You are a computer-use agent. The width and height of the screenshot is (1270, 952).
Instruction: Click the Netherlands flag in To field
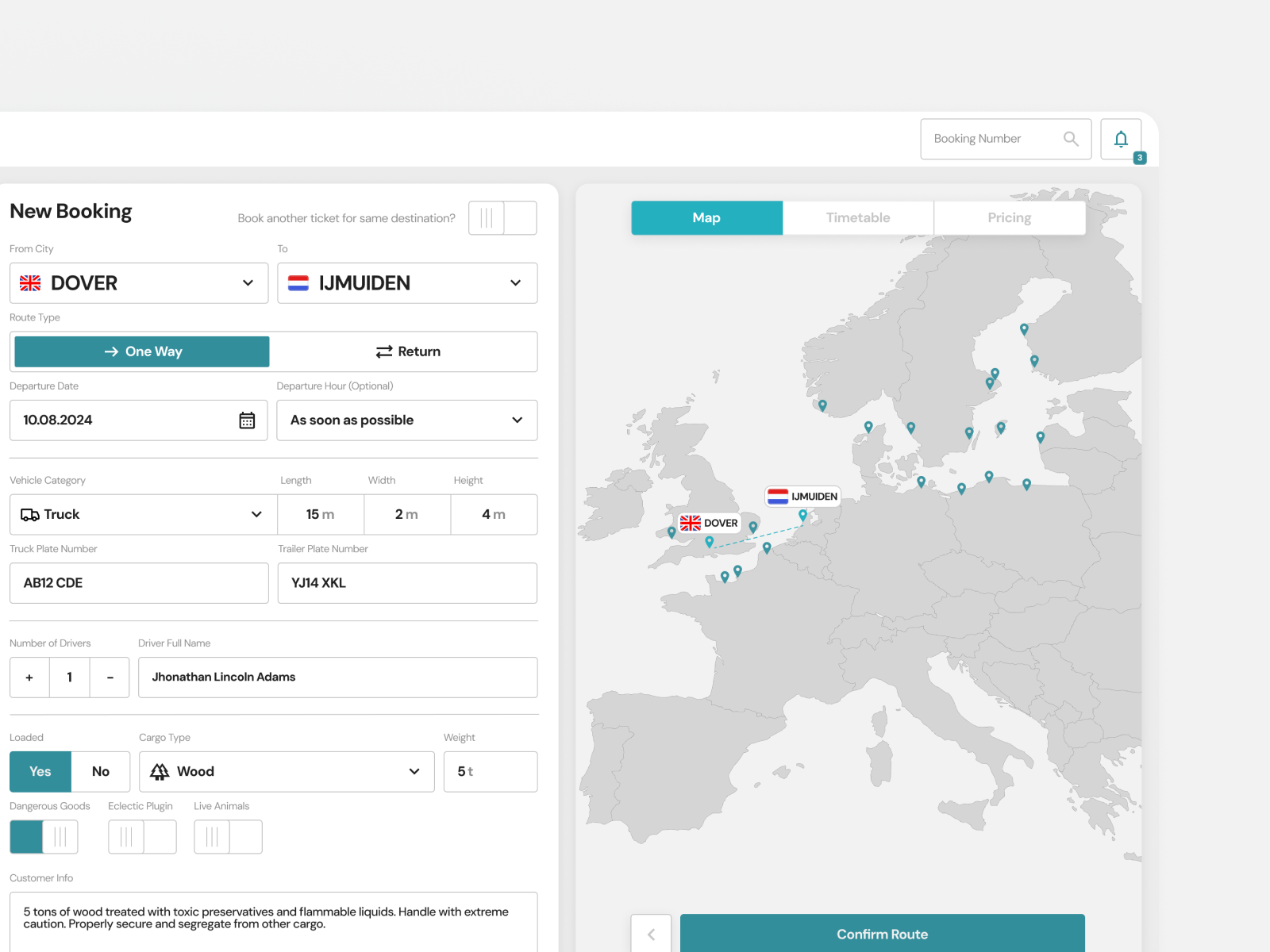pos(298,283)
